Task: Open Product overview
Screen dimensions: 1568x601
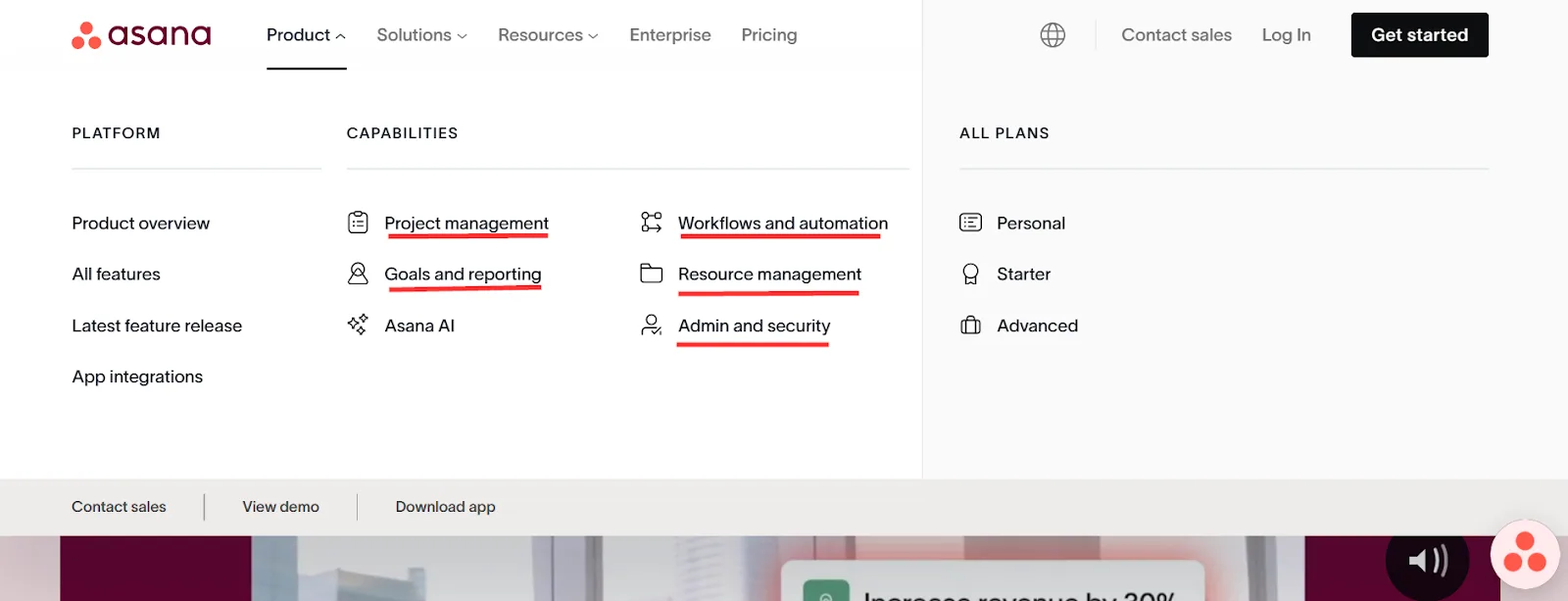Action: 141,224
